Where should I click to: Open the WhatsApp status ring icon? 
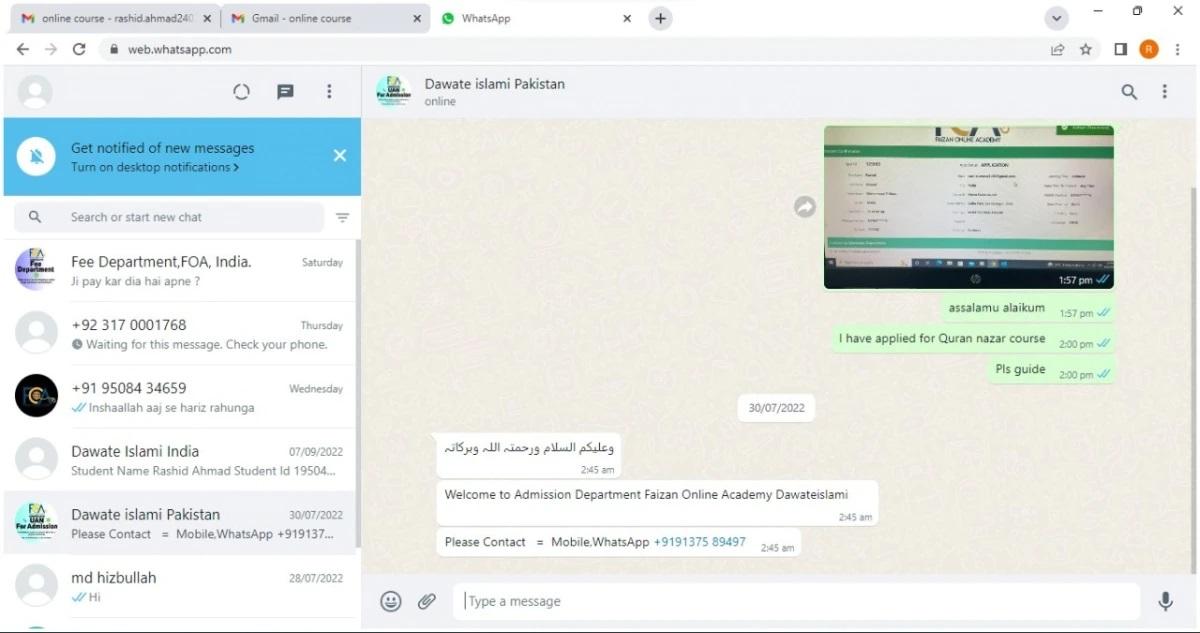[241, 92]
